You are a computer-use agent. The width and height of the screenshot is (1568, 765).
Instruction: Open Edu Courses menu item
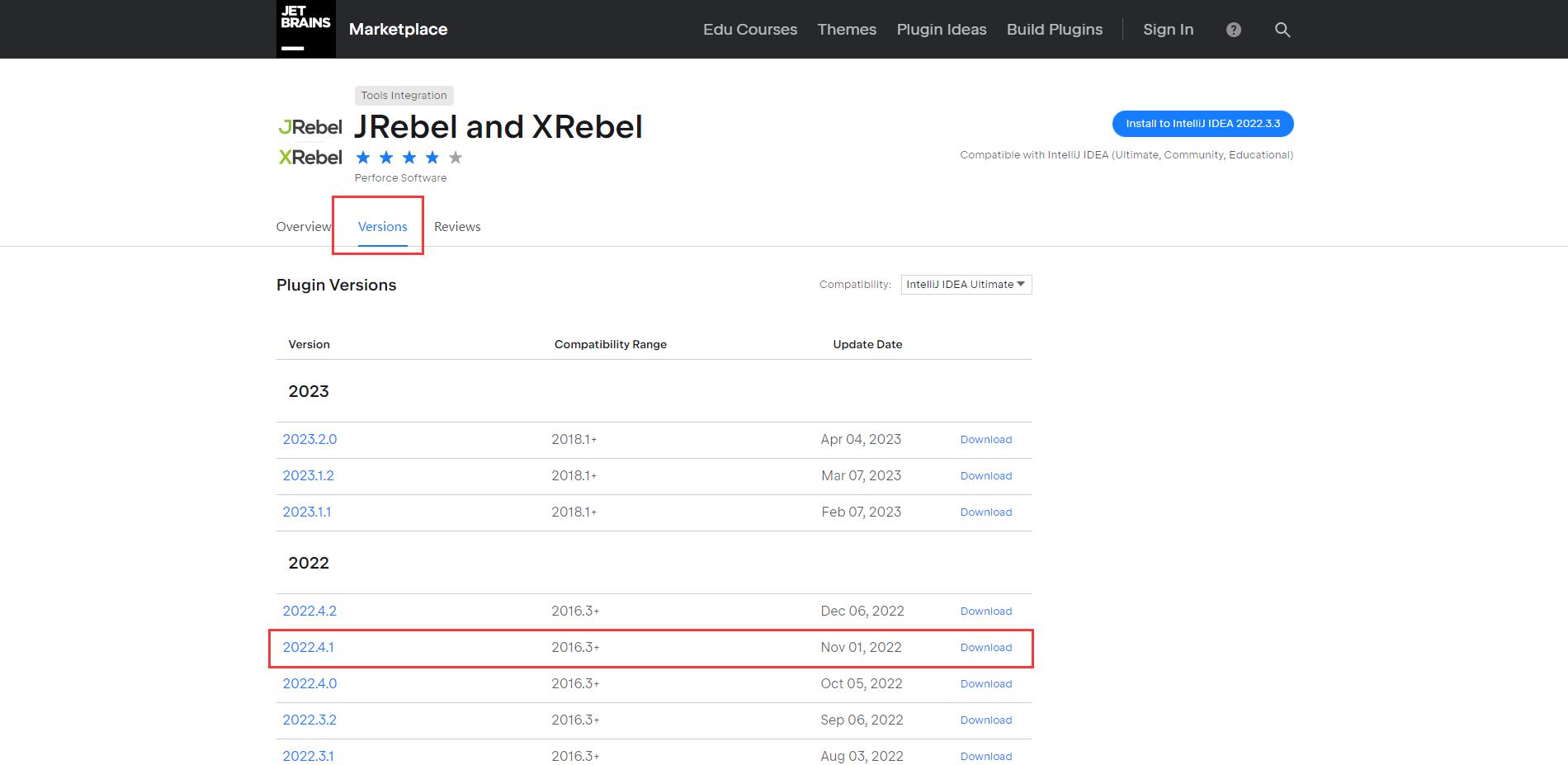[x=750, y=30]
